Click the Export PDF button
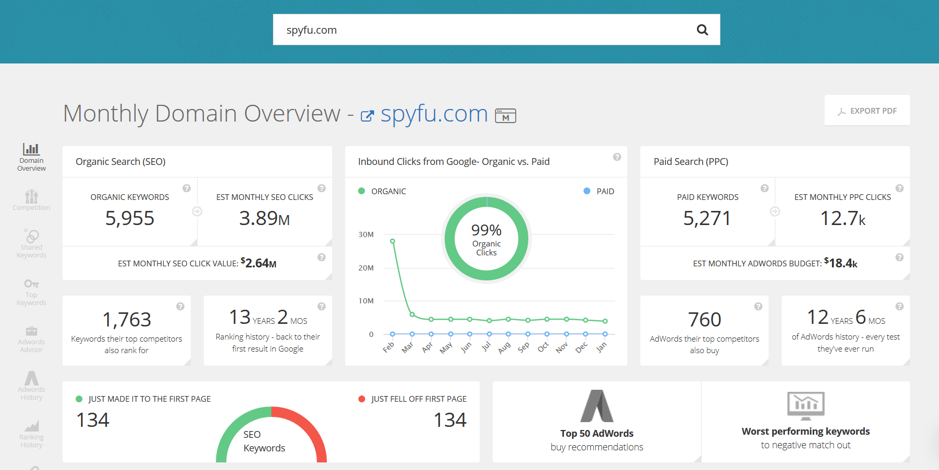The image size is (939, 470). 867,111
